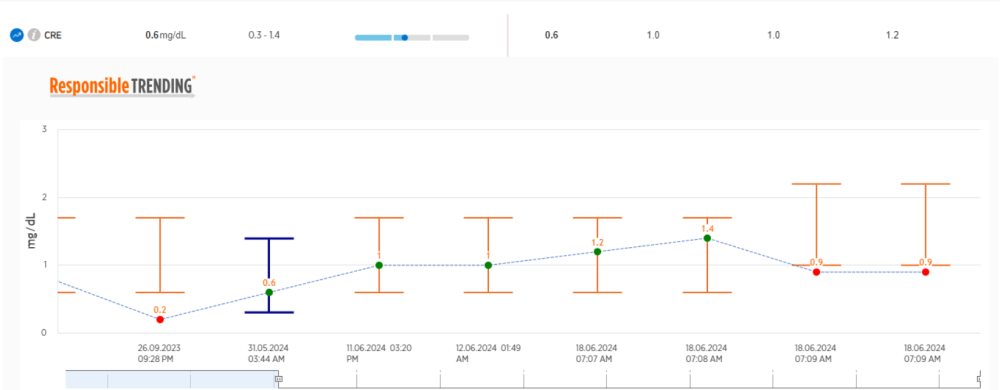The width and height of the screenshot is (1000, 390).
Task: Click the blue dot on the CRE range bar
Action: (404, 38)
